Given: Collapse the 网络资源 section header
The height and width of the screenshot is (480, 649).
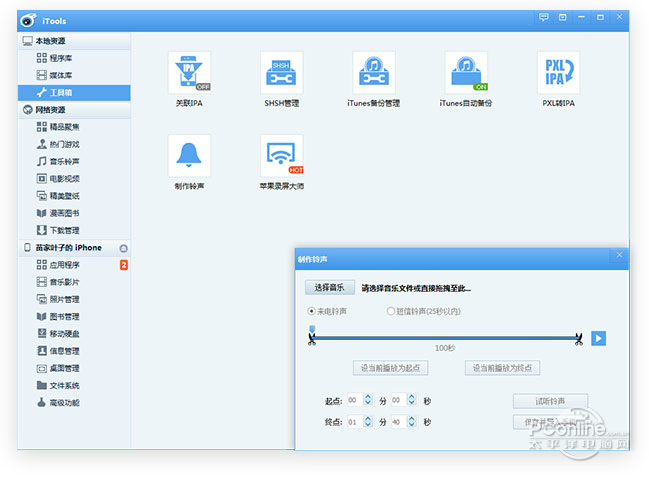Looking at the screenshot, I should [74, 110].
